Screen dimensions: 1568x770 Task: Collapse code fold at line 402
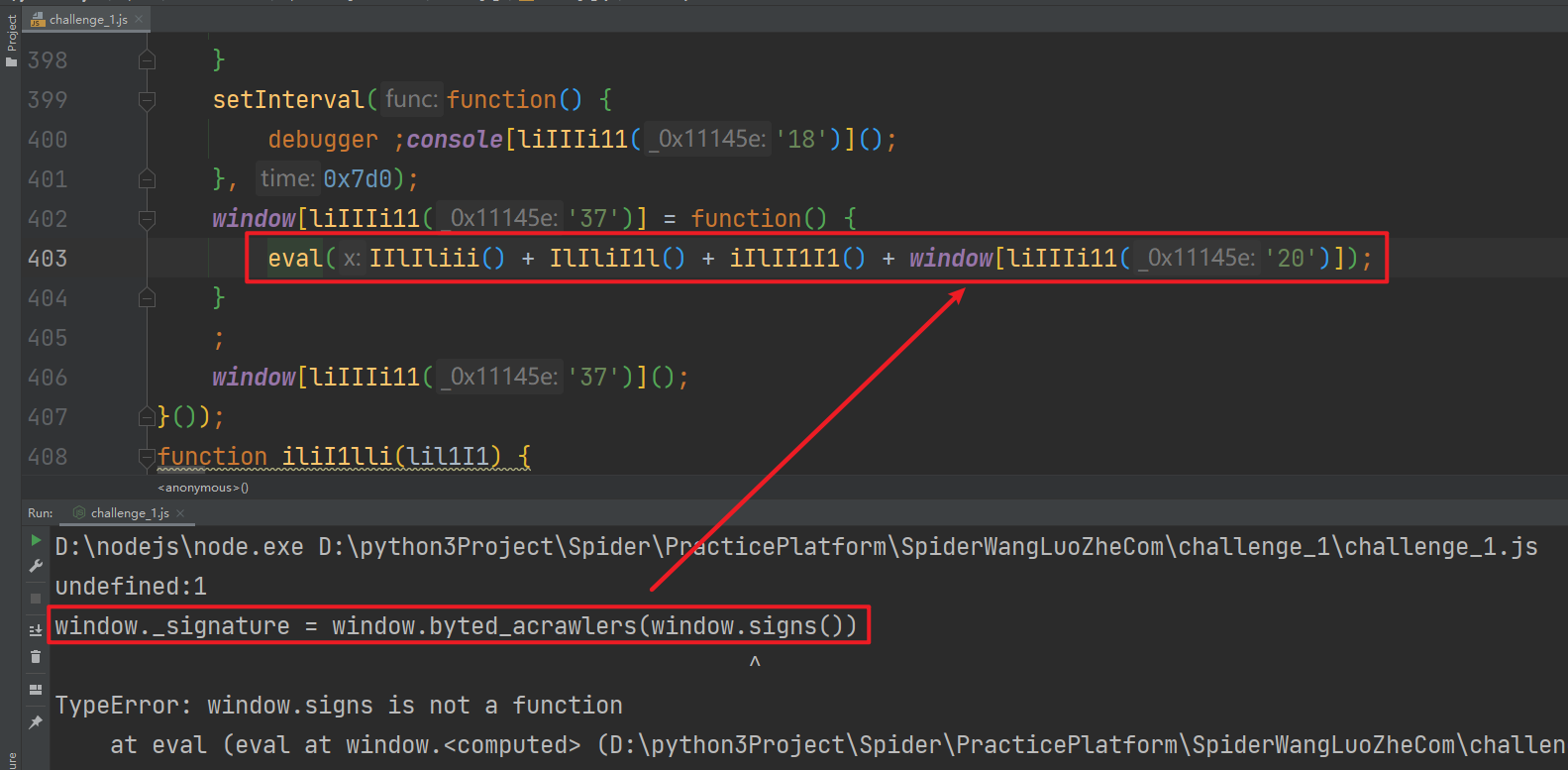coord(147,219)
